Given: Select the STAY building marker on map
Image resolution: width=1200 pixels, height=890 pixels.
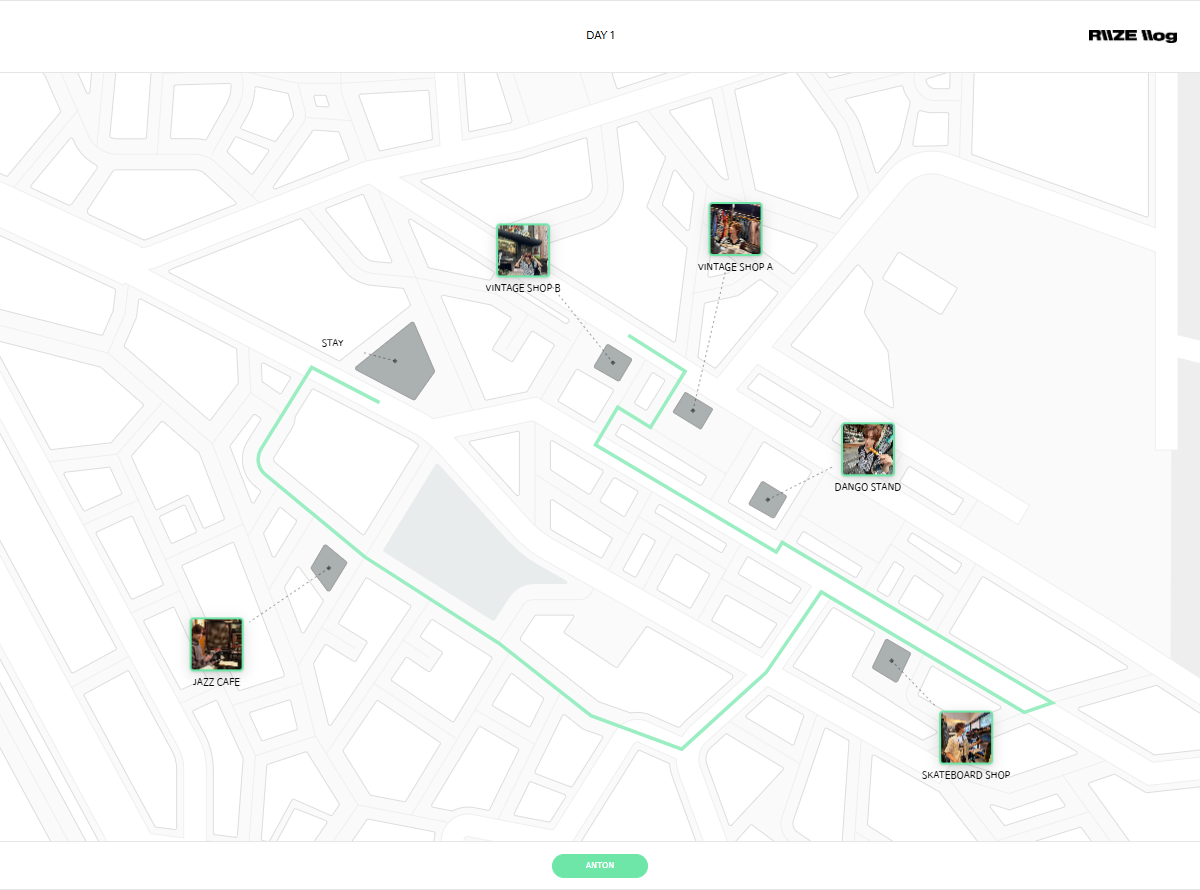Looking at the screenshot, I should [x=396, y=361].
